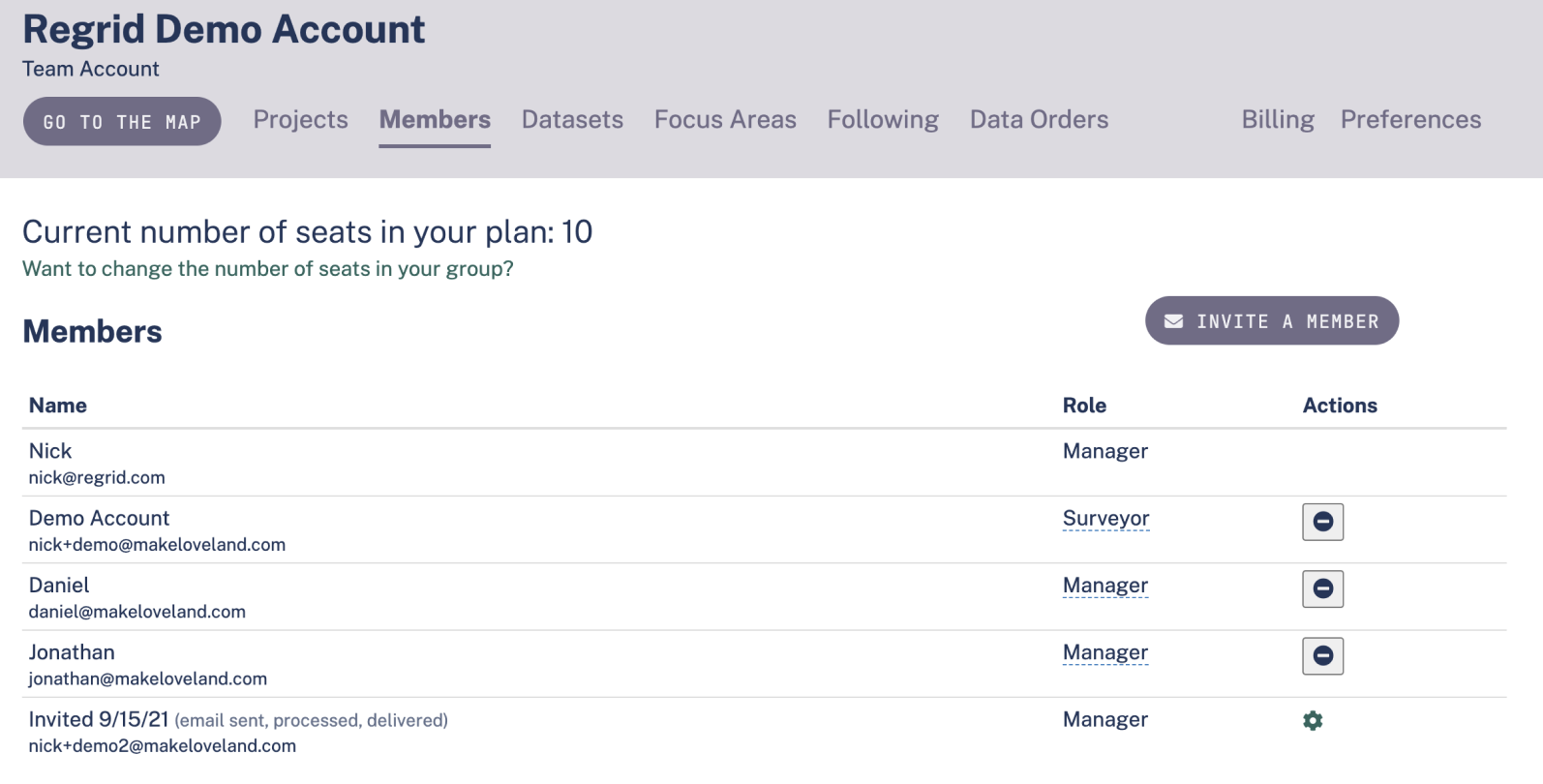This screenshot has height=784, width=1543.
Task: Open the Projects tab
Action: [x=300, y=119]
